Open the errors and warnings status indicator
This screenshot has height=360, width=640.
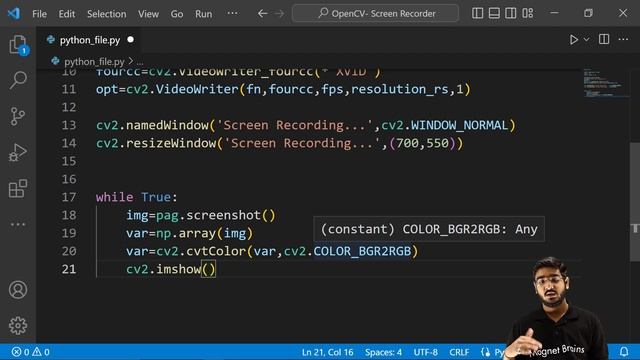(31, 352)
